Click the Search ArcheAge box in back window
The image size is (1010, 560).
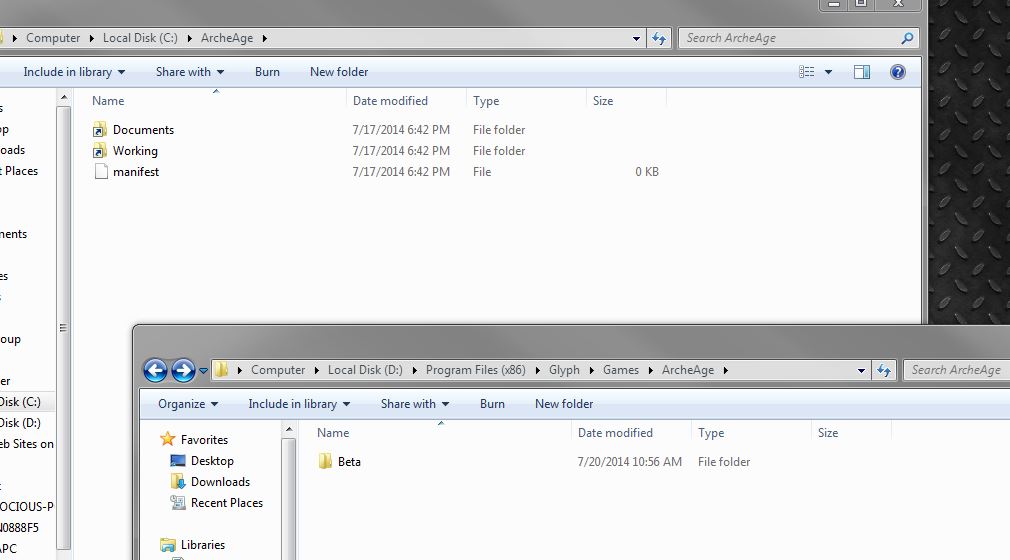pos(790,38)
